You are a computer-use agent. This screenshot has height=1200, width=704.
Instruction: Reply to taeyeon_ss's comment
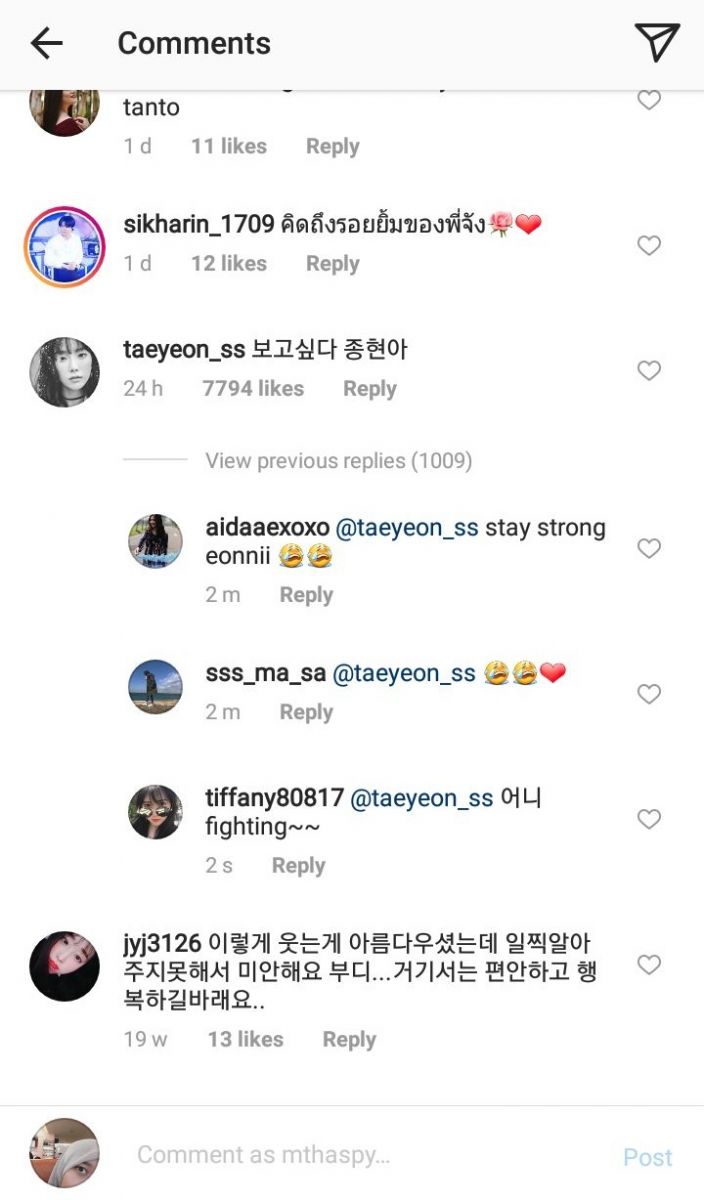tap(369, 389)
